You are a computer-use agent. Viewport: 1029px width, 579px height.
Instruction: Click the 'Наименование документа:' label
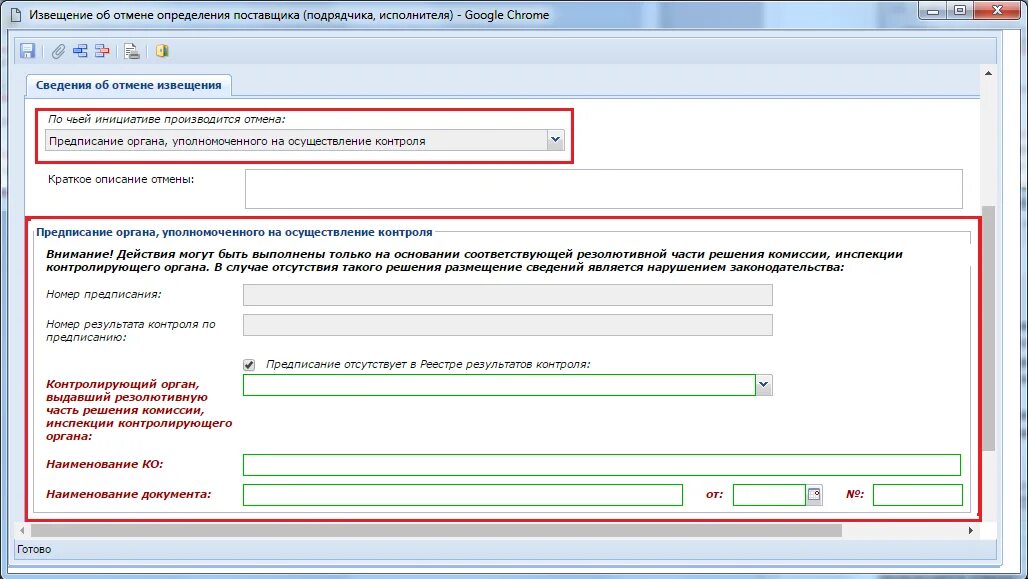pos(129,494)
